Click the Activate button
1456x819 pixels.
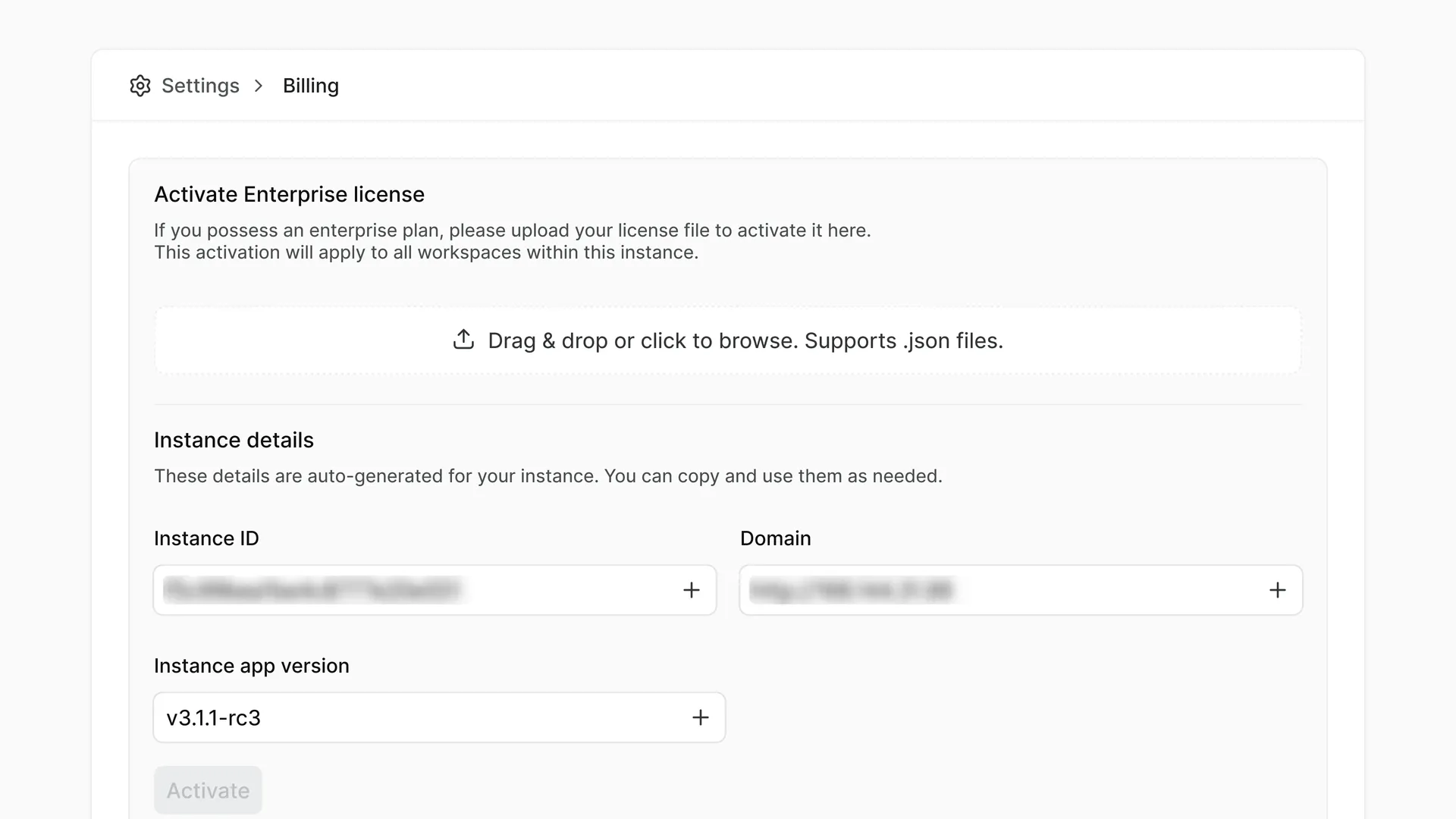pyautogui.click(x=208, y=790)
